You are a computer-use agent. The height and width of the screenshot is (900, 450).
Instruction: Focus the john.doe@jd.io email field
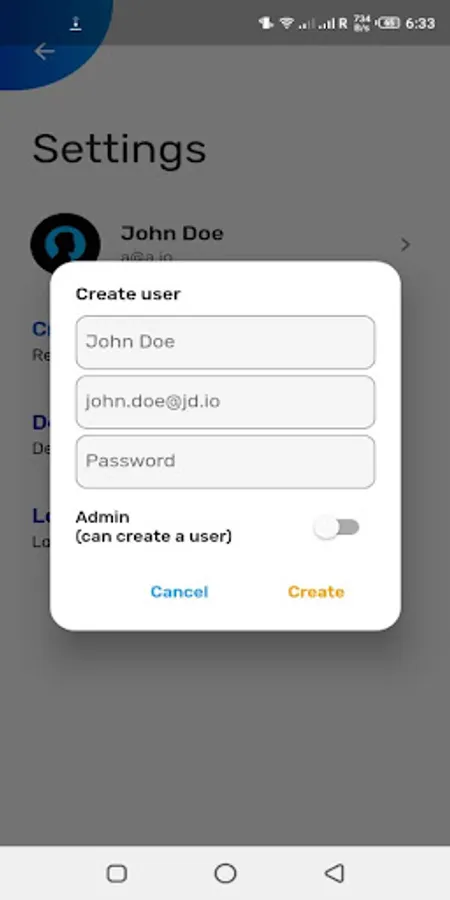click(x=225, y=402)
